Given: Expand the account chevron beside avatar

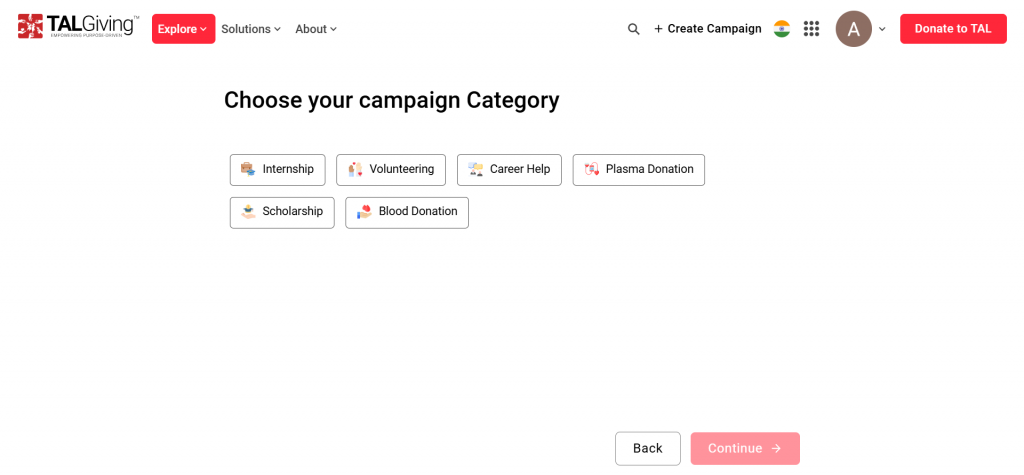Looking at the screenshot, I should (x=882, y=29).
